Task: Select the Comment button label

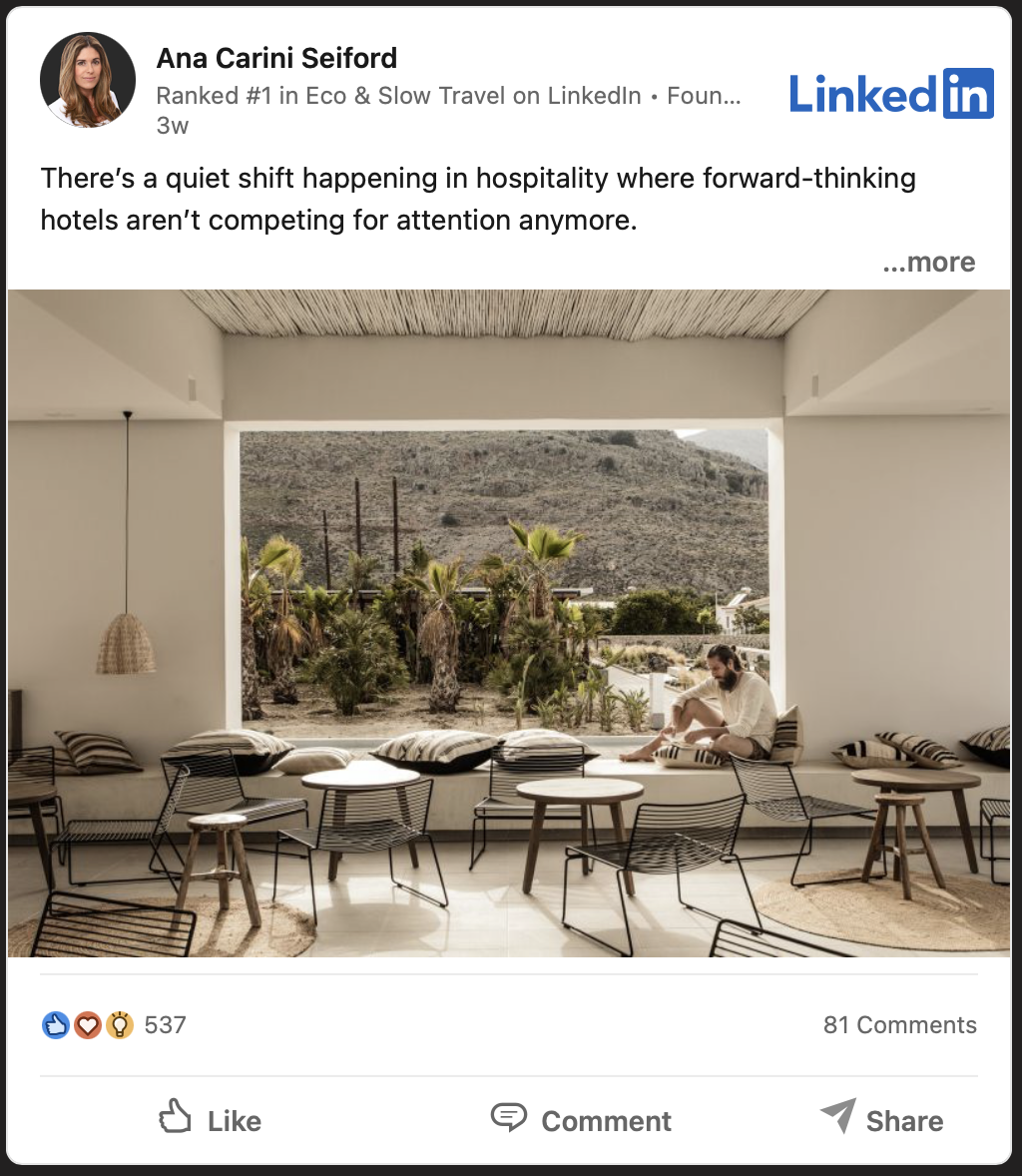Action: click(x=606, y=1121)
